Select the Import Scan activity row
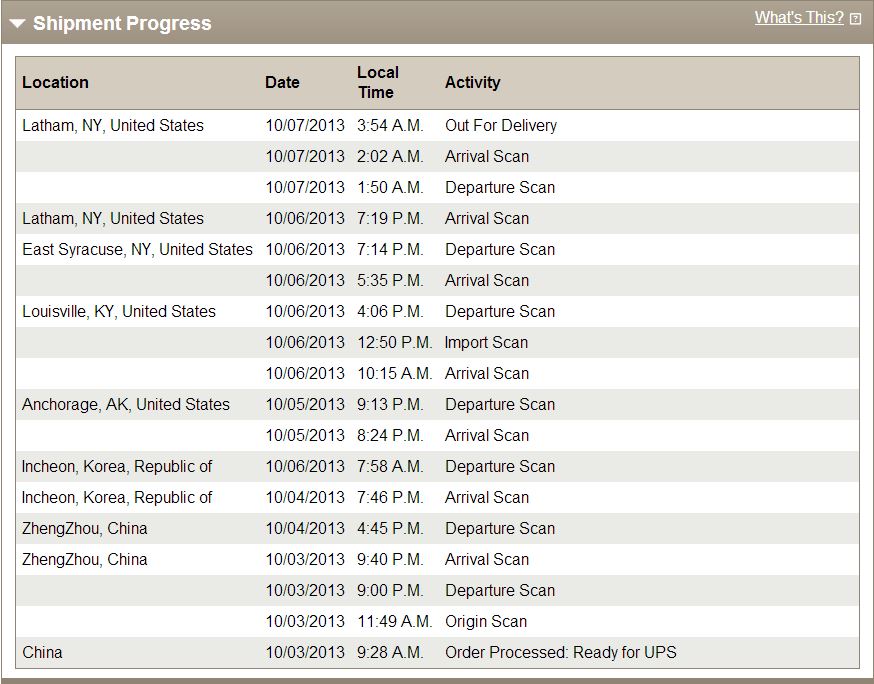 pos(437,342)
